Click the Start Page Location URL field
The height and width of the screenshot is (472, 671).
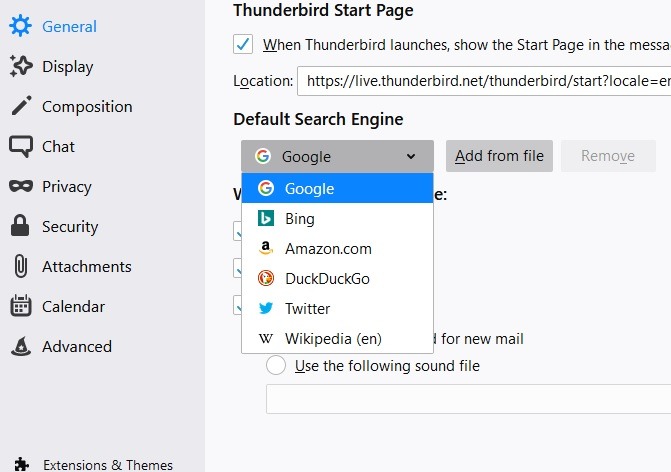coord(484,81)
